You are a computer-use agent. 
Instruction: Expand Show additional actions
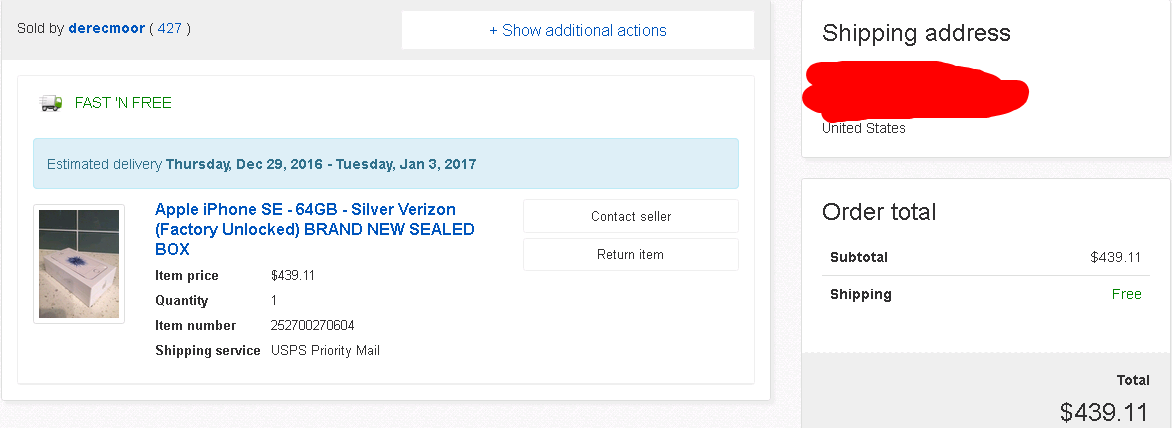[x=578, y=31]
